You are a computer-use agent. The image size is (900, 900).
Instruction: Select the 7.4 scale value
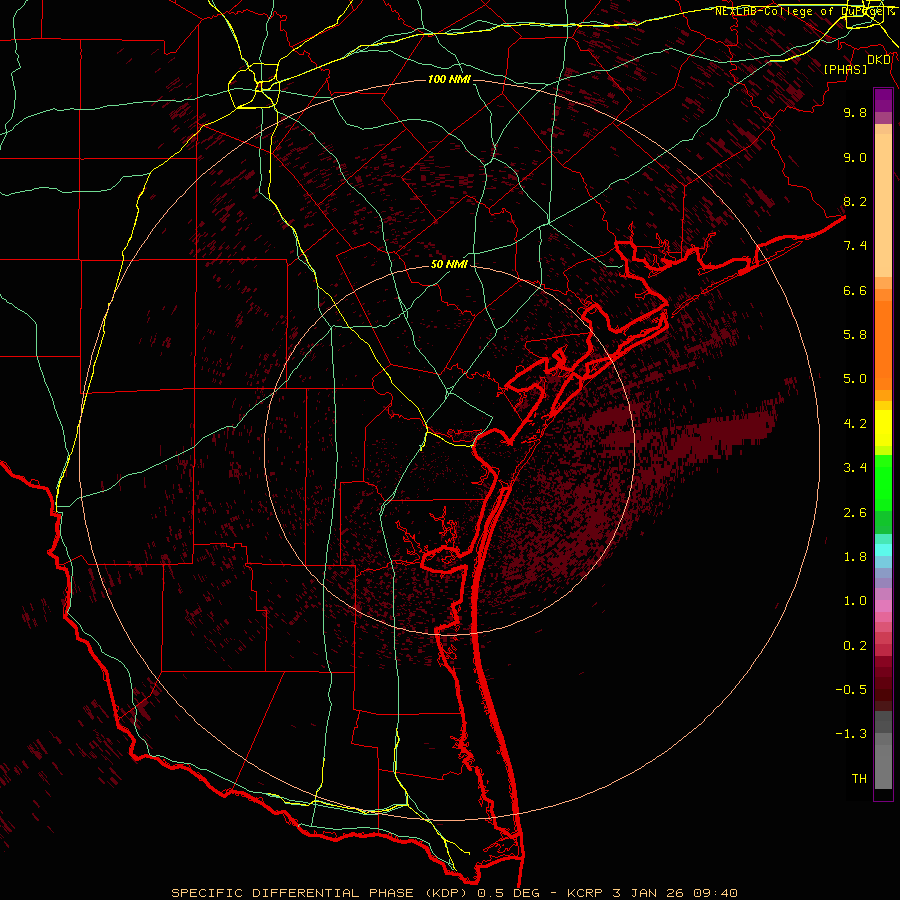pyautogui.click(x=855, y=246)
